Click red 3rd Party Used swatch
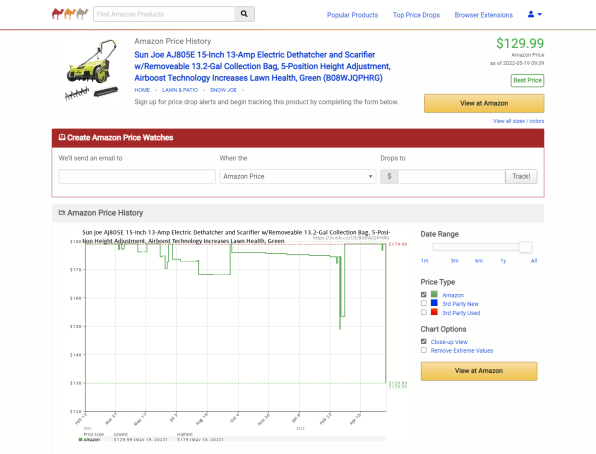Screen dimensions: 596x454 coord(434,312)
